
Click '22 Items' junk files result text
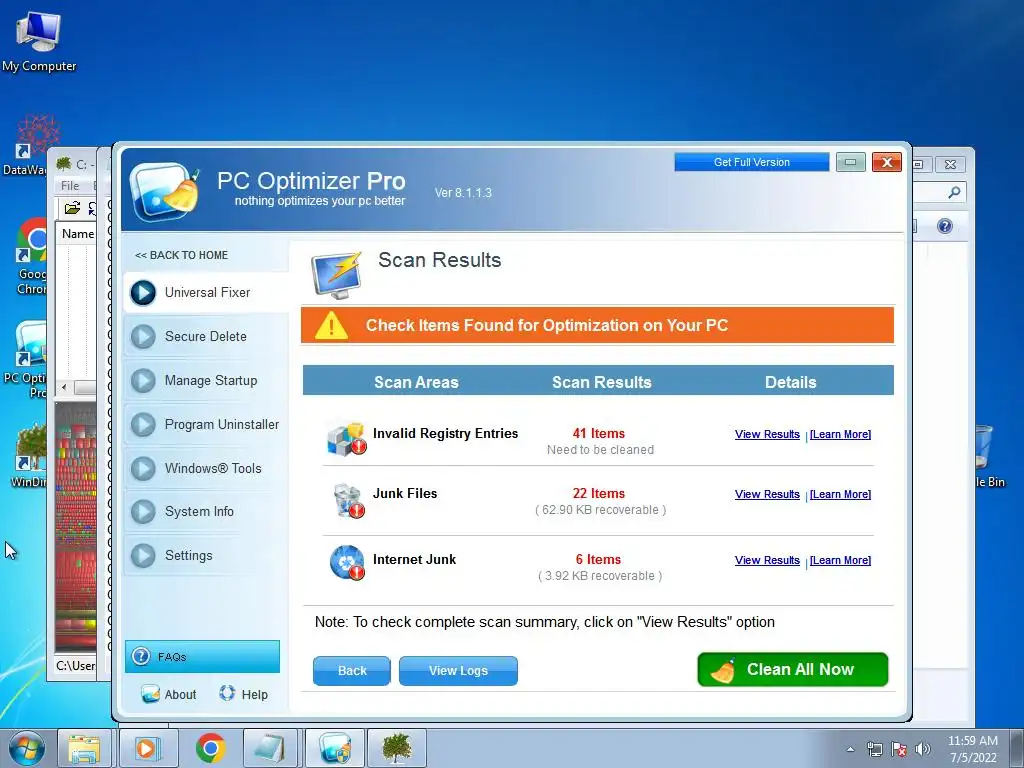(599, 494)
